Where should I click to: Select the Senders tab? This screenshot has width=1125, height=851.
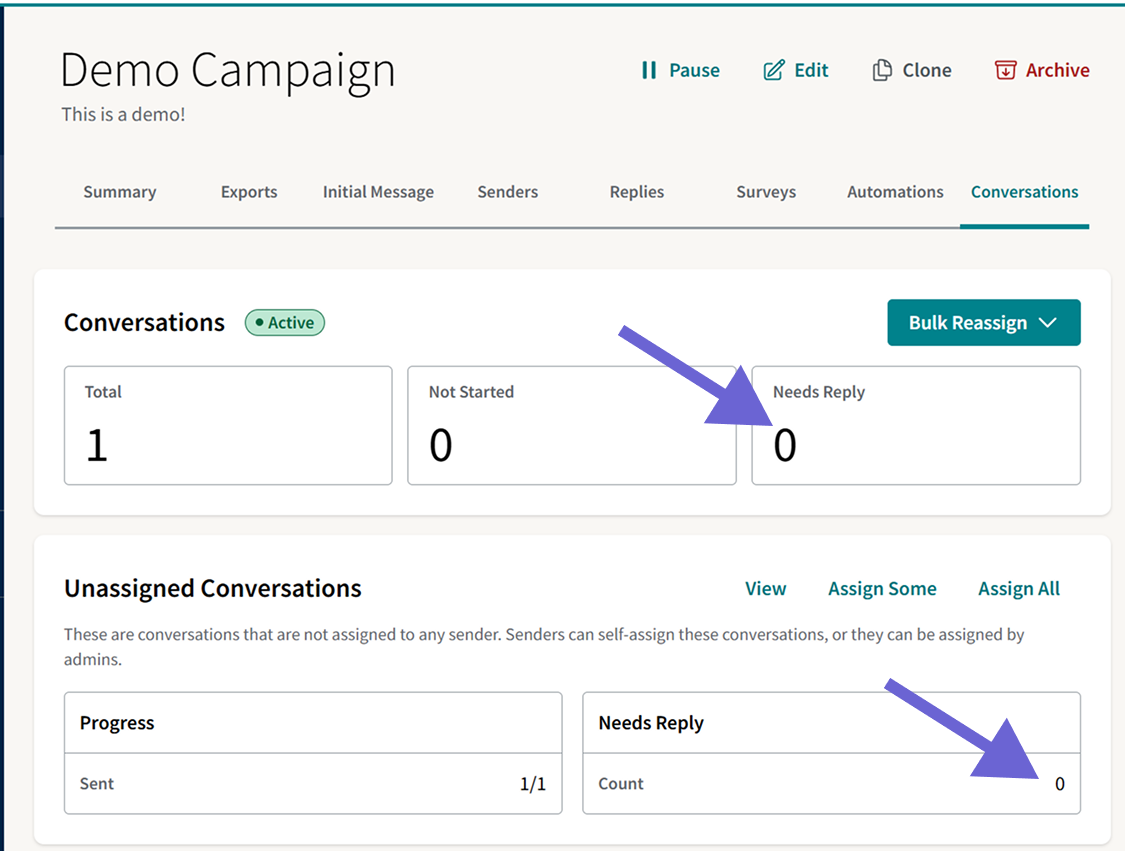tap(508, 192)
